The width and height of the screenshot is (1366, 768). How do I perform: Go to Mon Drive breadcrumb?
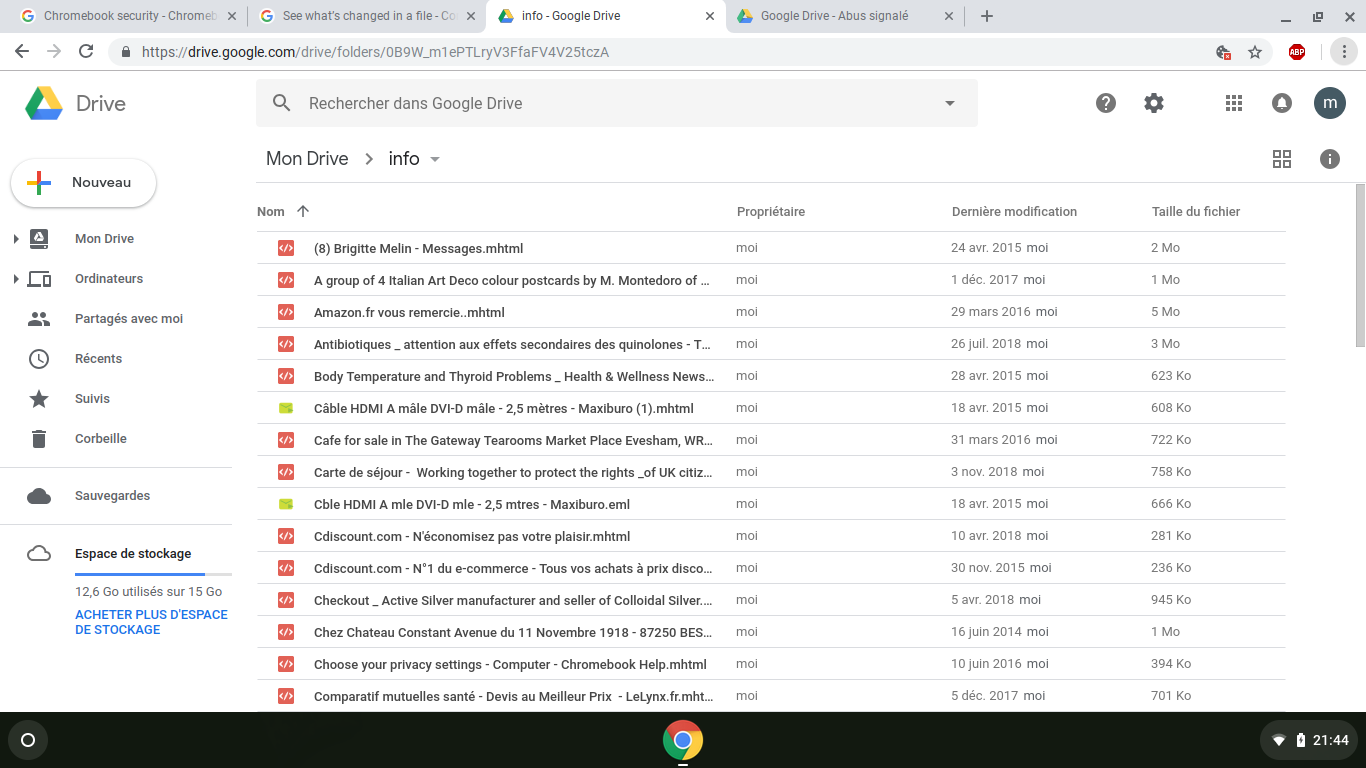click(x=307, y=159)
